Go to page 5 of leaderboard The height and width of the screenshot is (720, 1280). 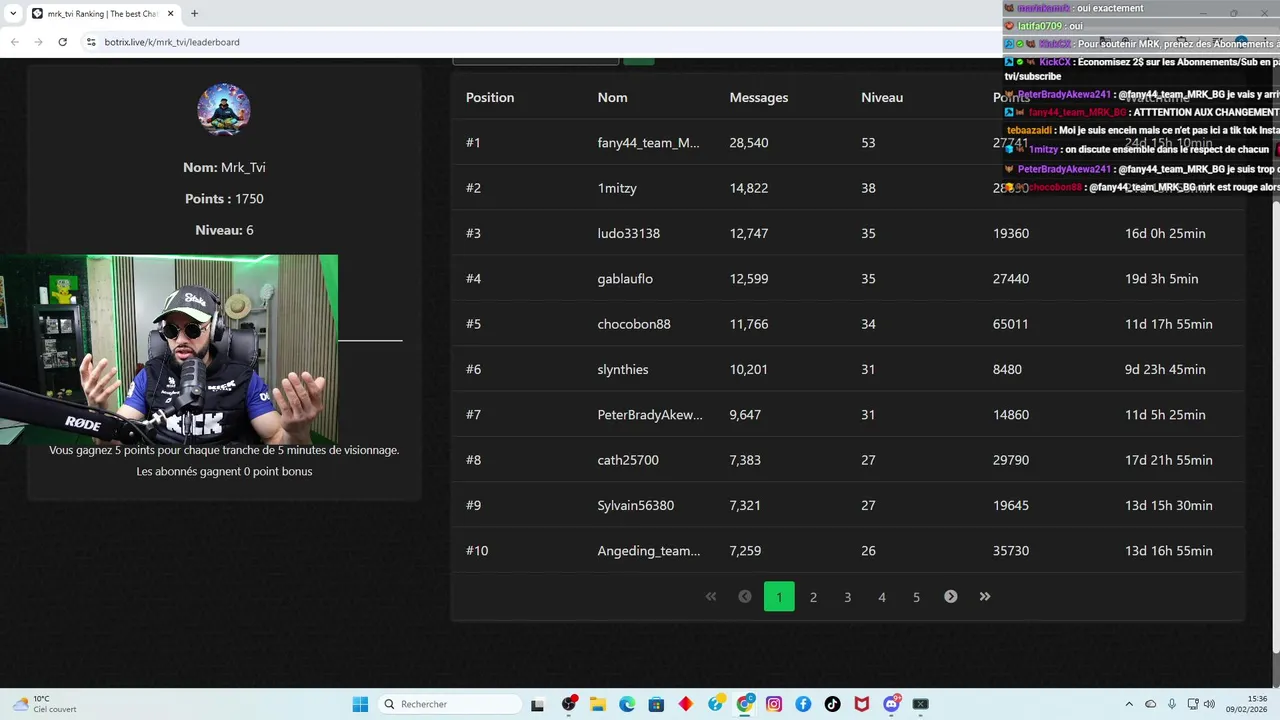point(916,597)
